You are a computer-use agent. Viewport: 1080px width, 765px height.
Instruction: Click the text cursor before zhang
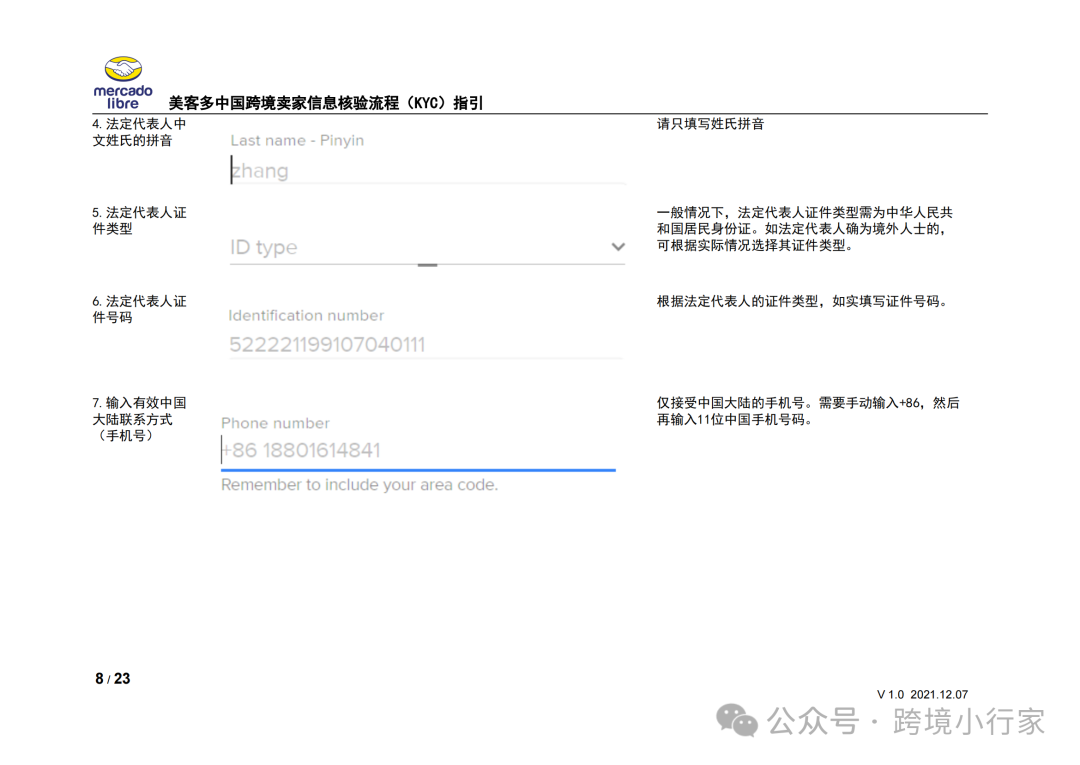tap(231, 170)
